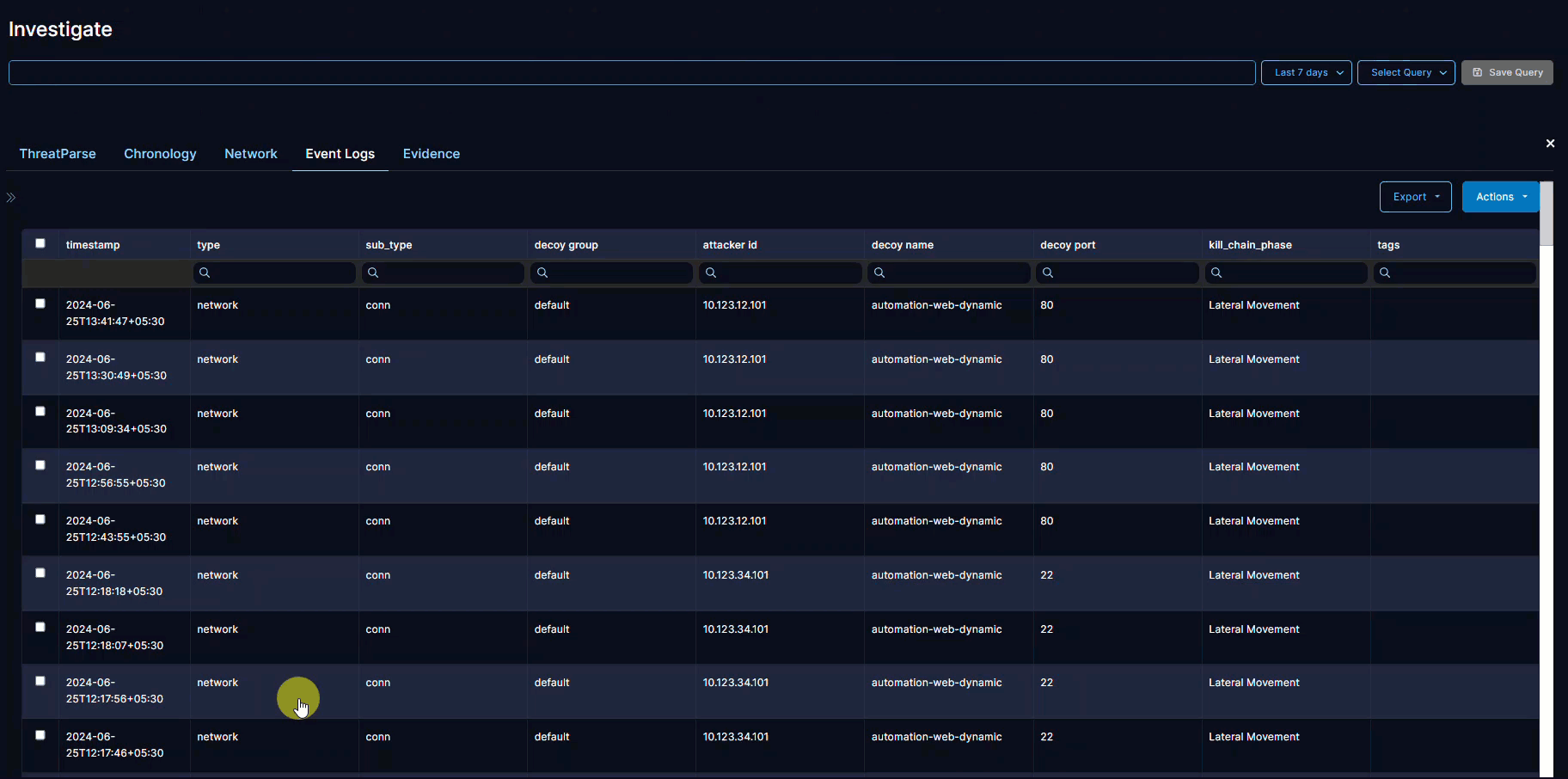Click the search icon in decoy group filter
The image size is (1568, 779).
[542, 272]
